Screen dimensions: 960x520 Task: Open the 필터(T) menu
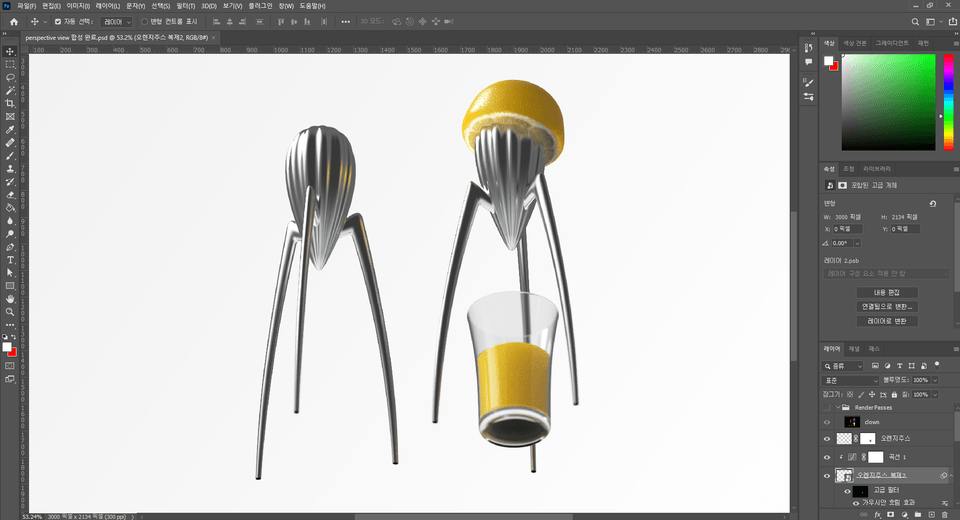pos(184,6)
